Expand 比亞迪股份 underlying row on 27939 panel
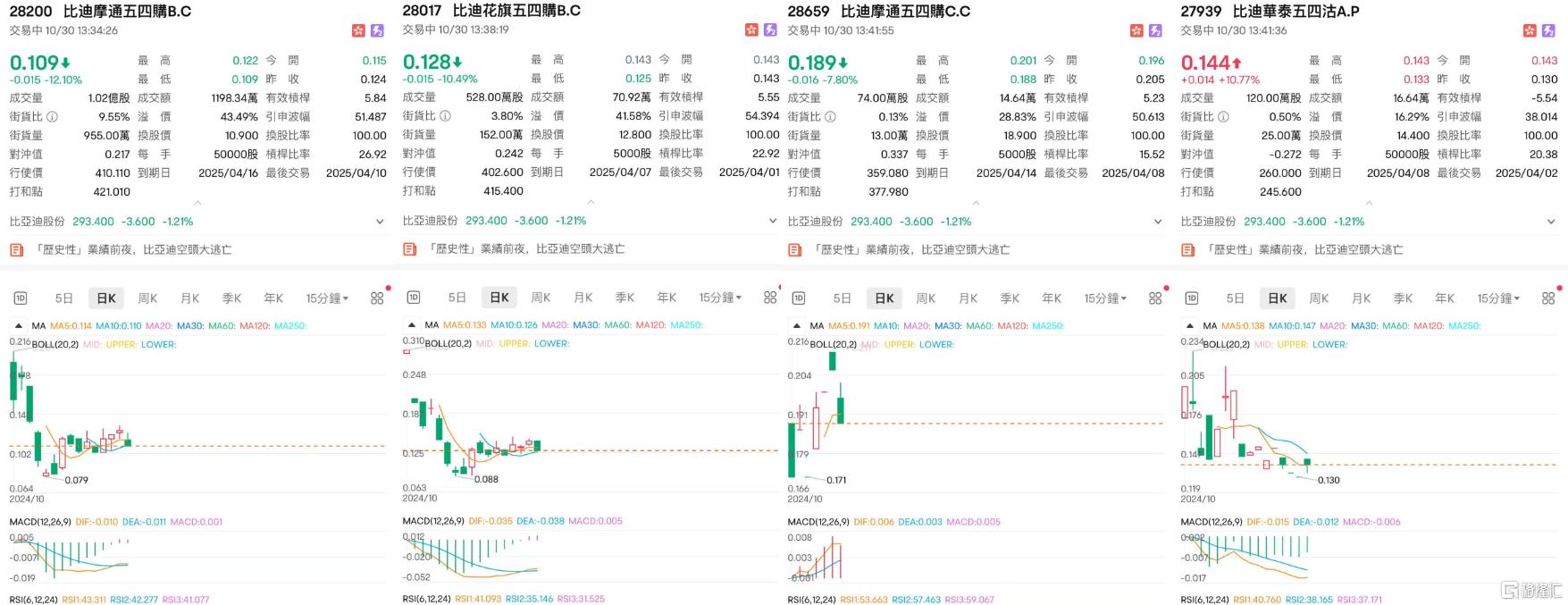Screen dimensions: 1568x605 point(1551,222)
